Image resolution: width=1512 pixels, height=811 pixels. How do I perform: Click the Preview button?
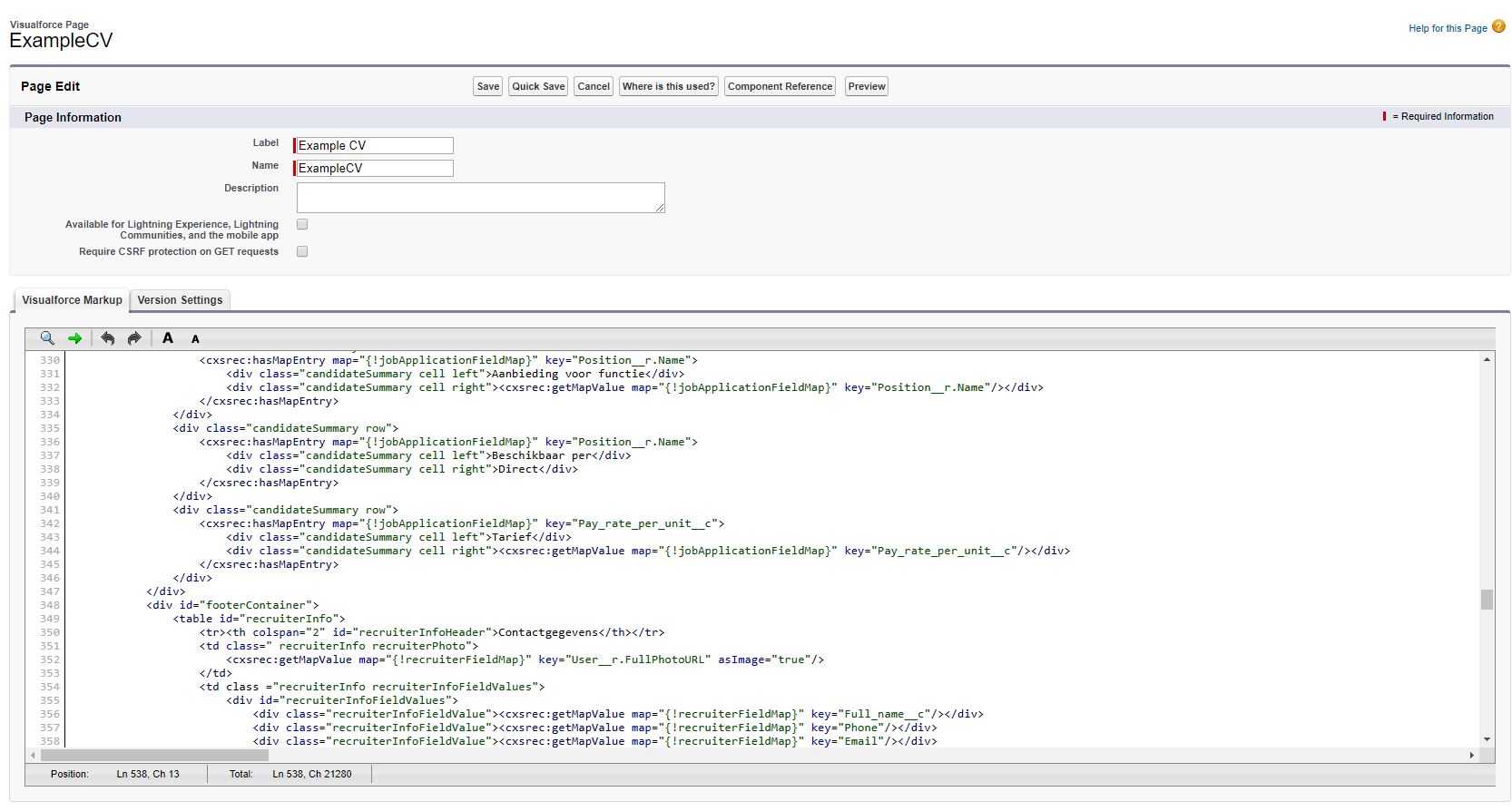tap(867, 86)
